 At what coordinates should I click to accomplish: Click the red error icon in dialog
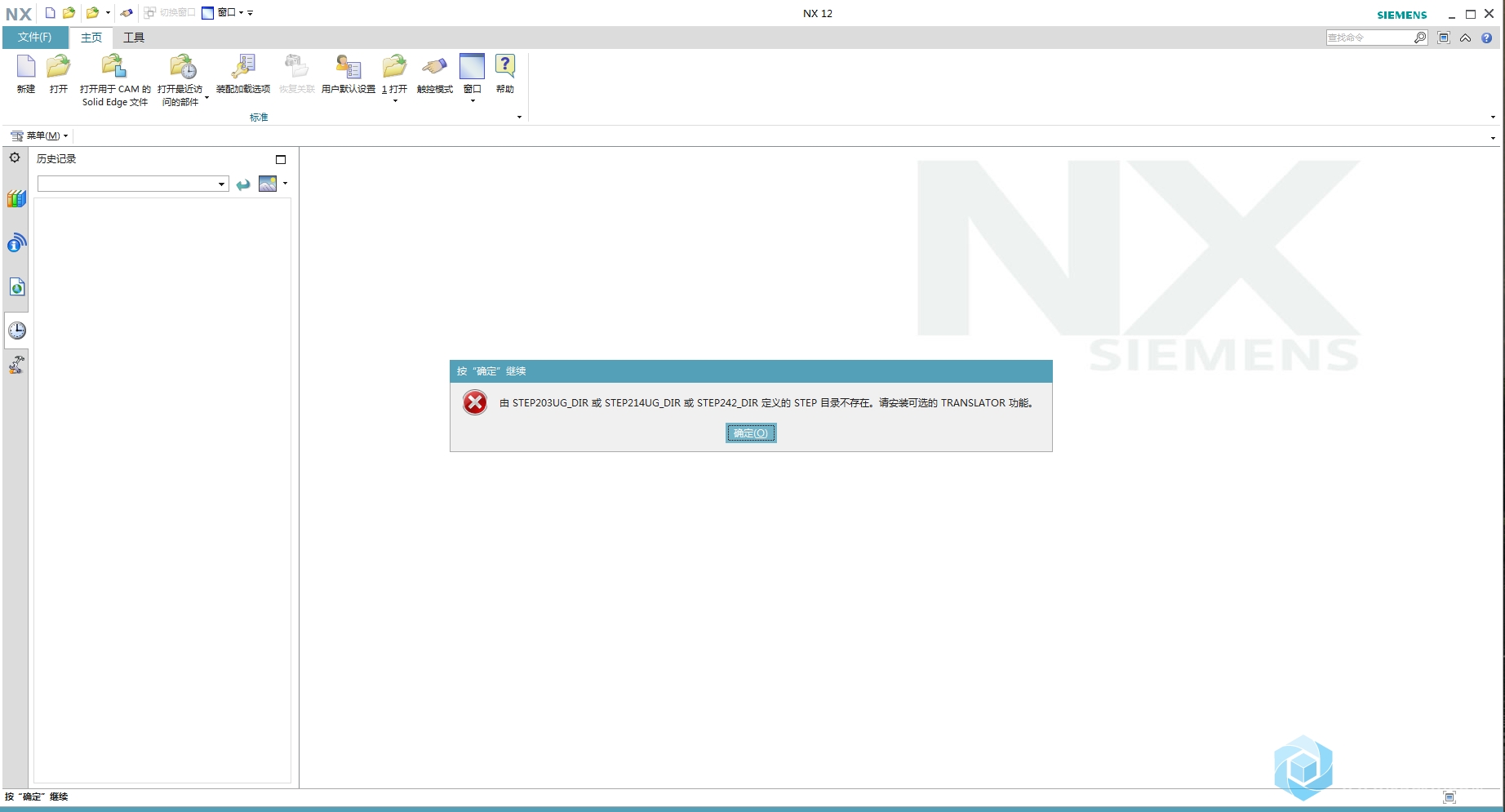(475, 402)
